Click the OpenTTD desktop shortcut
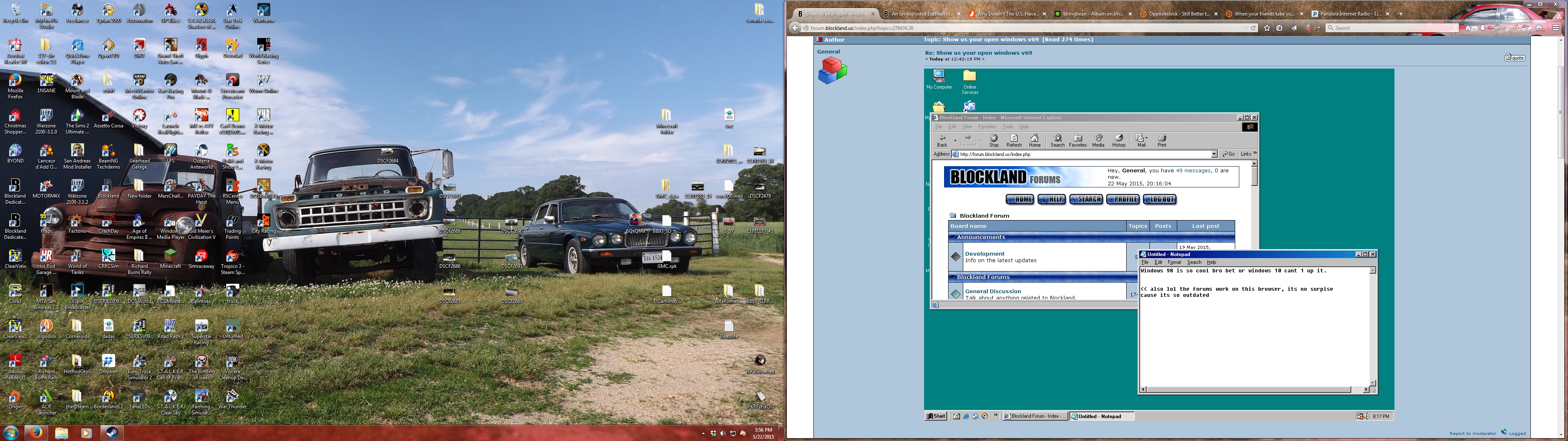This screenshot has width=1568, height=441. pos(108,49)
